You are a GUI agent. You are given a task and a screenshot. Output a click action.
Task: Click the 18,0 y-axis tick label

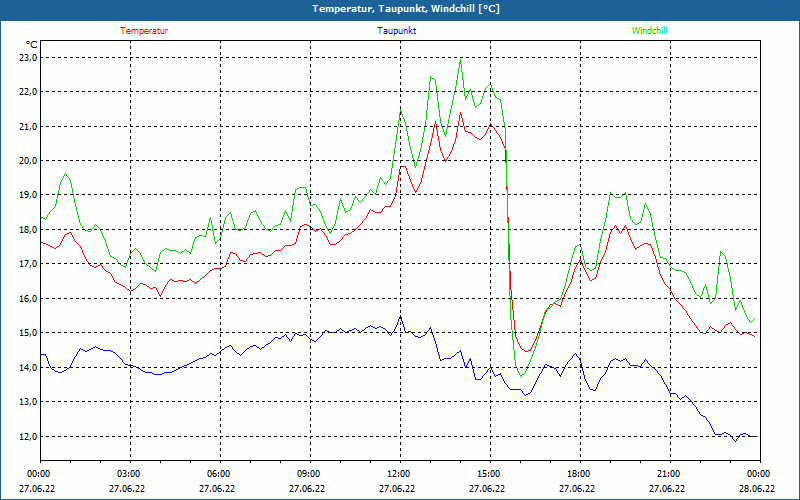pyautogui.click(x=28, y=229)
